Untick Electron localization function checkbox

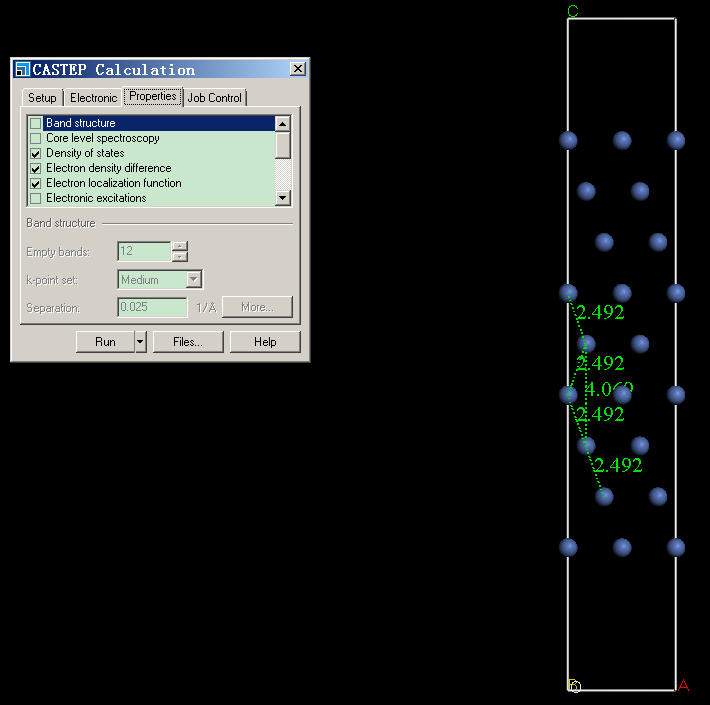(x=35, y=183)
